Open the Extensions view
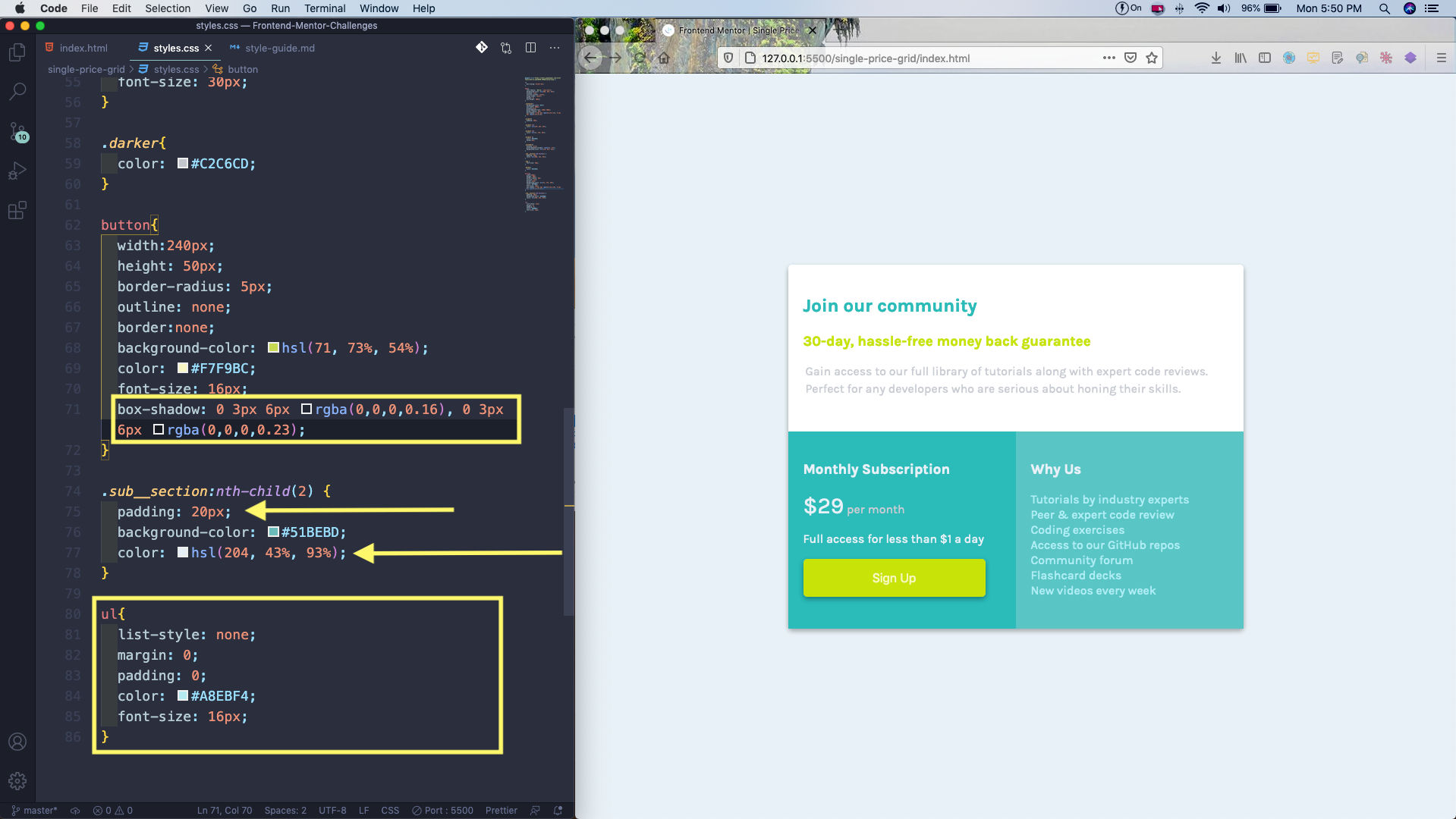 pyautogui.click(x=17, y=210)
